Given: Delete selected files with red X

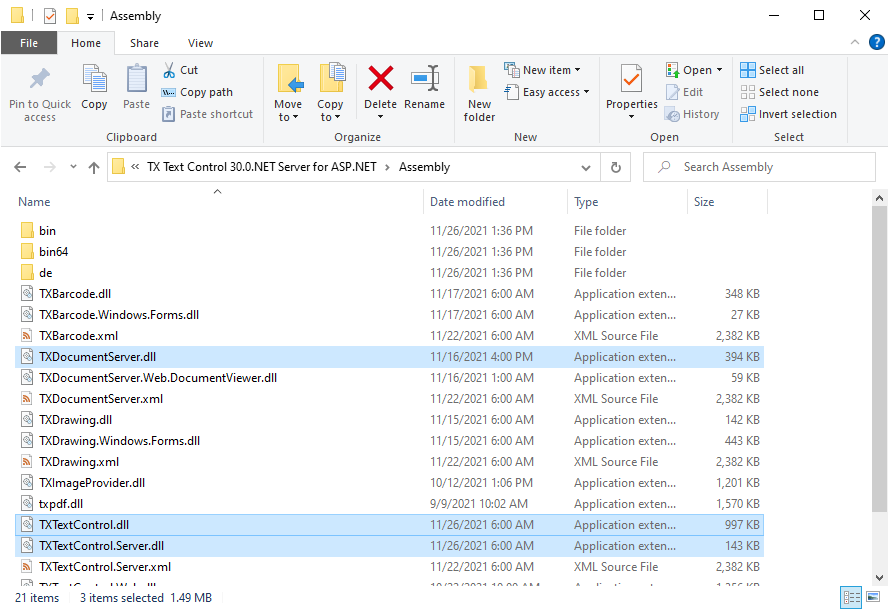Looking at the screenshot, I should pos(380,78).
